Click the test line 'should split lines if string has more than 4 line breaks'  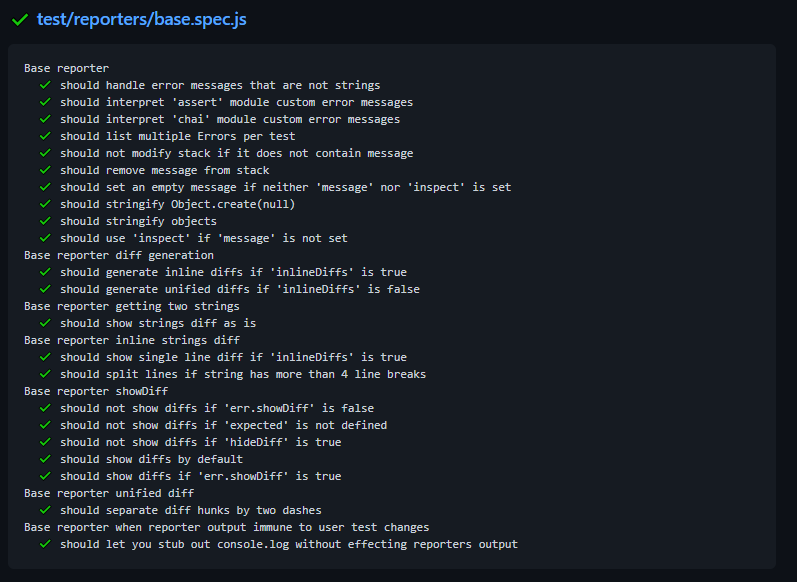tap(242, 374)
